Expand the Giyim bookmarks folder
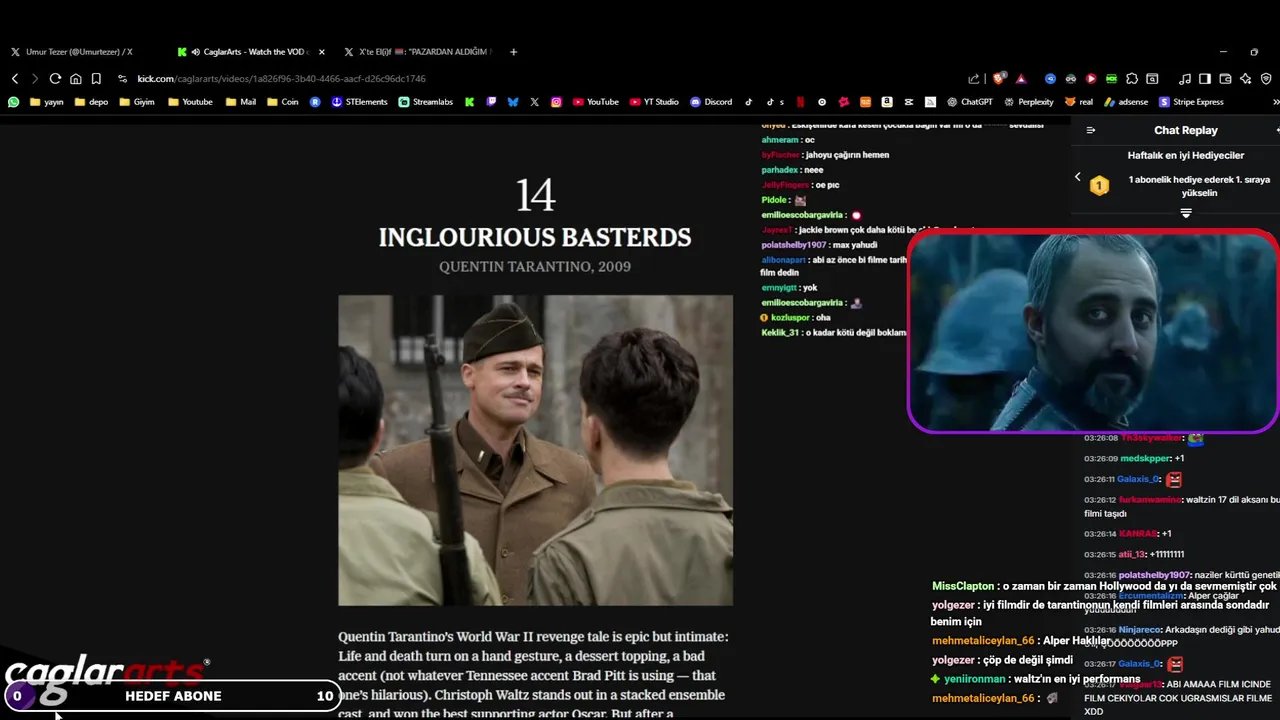This screenshot has width=1280, height=720. tap(137, 102)
